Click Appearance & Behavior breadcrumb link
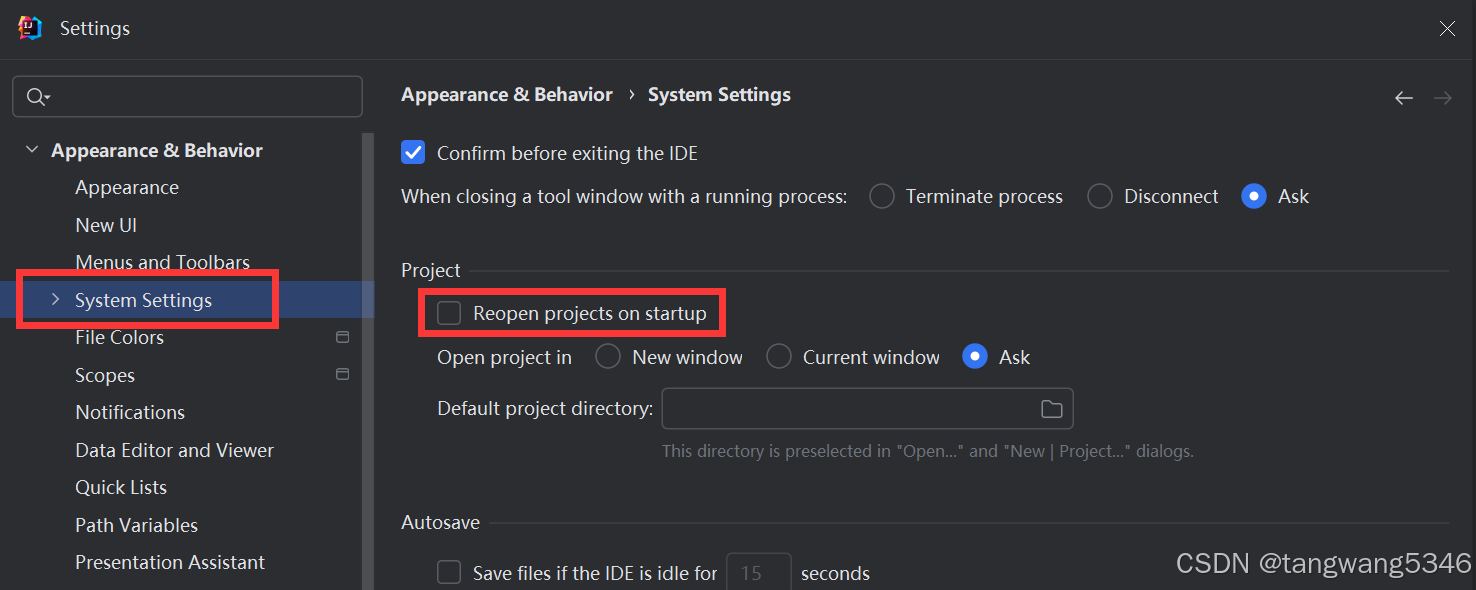Image resolution: width=1476 pixels, height=590 pixels. [x=507, y=95]
